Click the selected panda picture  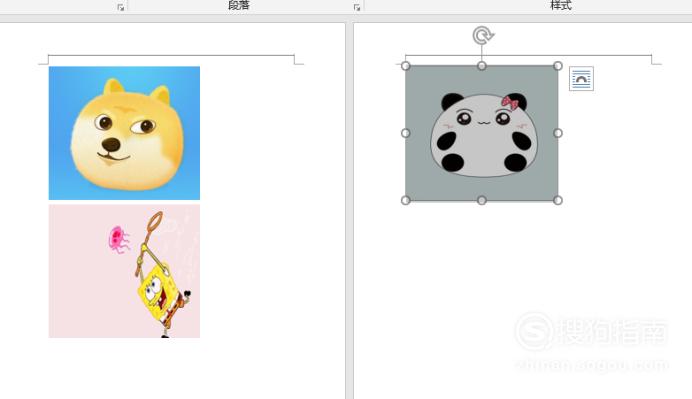point(481,133)
